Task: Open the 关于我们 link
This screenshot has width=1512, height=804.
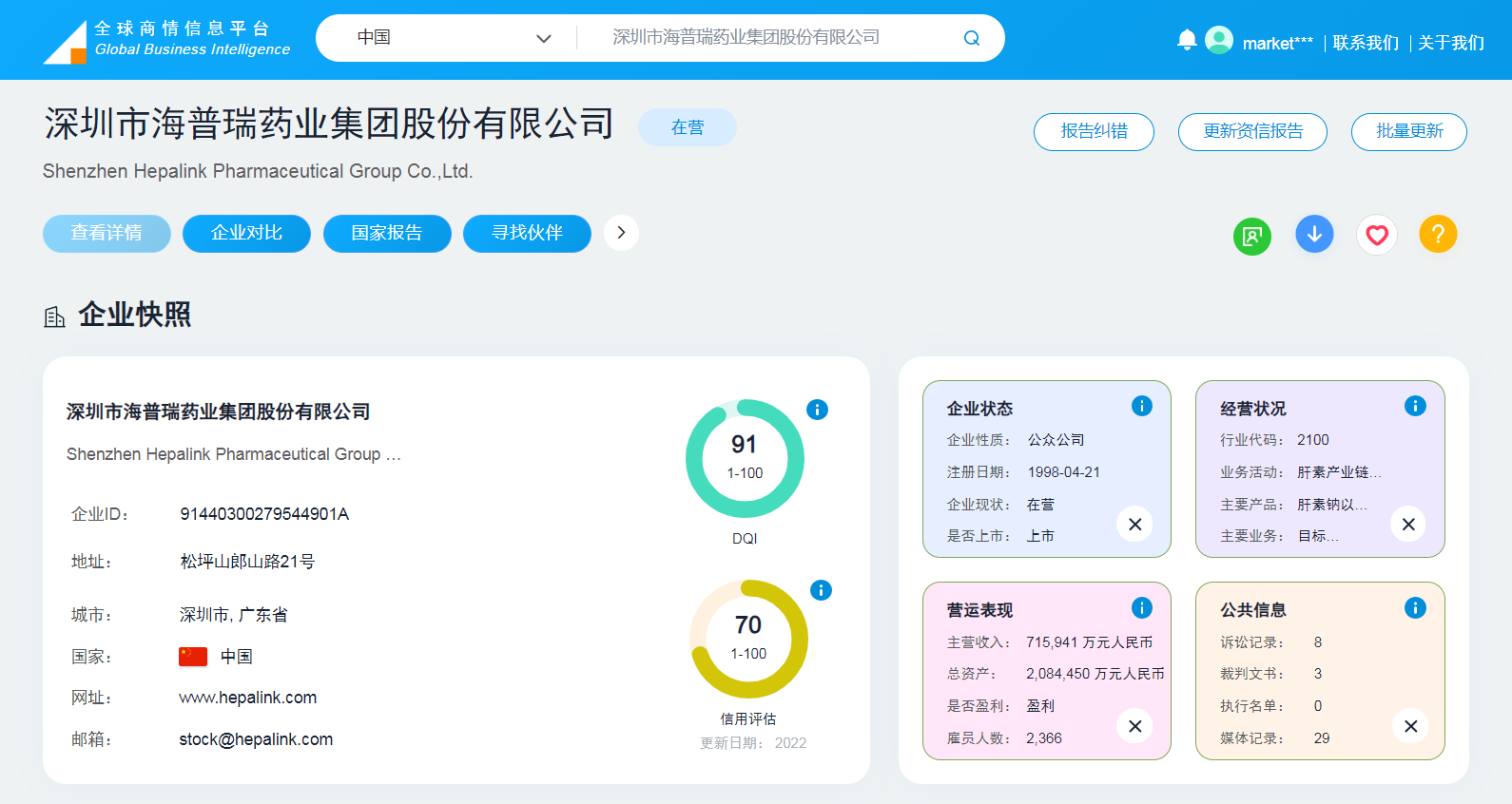Action: [1451, 43]
